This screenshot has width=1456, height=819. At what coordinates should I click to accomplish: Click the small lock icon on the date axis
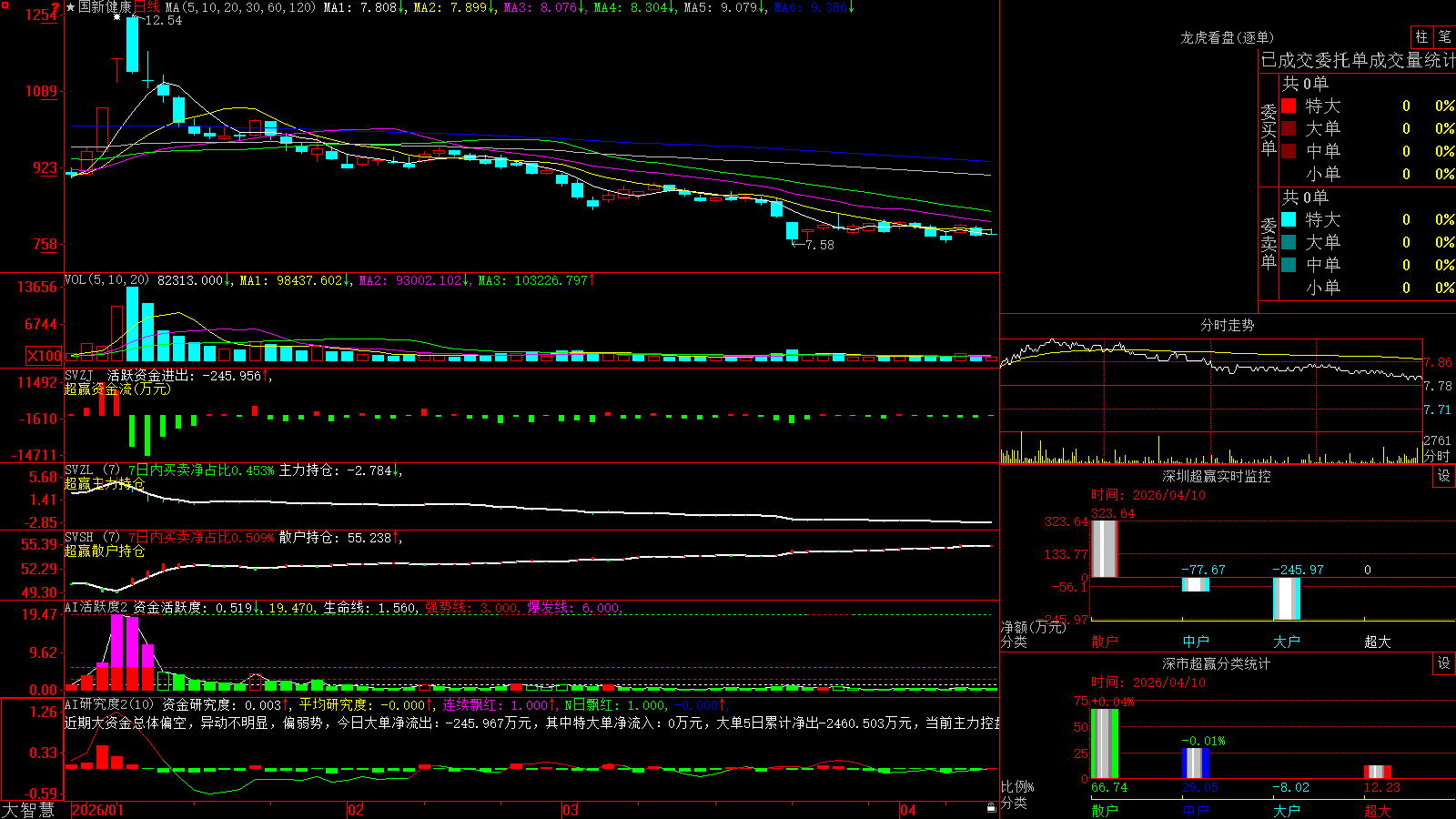coord(991,808)
